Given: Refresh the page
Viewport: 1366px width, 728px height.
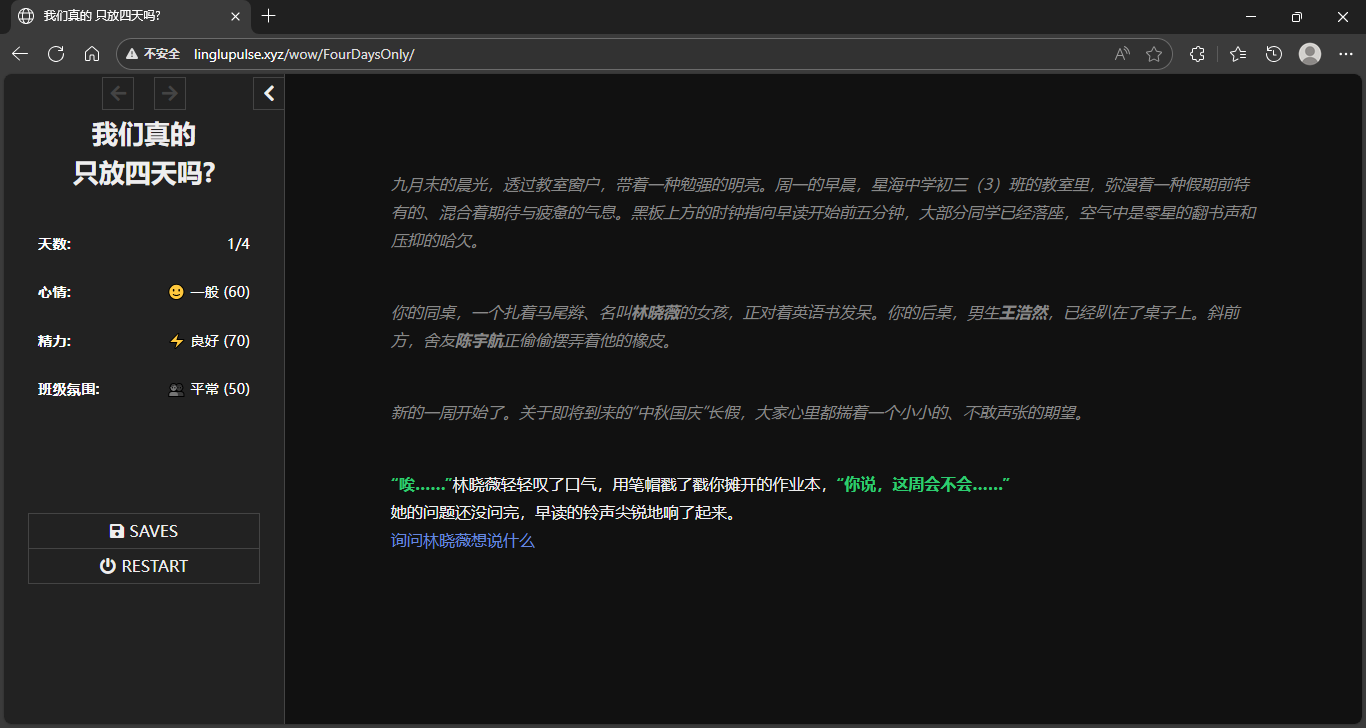Looking at the screenshot, I should 56,54.
